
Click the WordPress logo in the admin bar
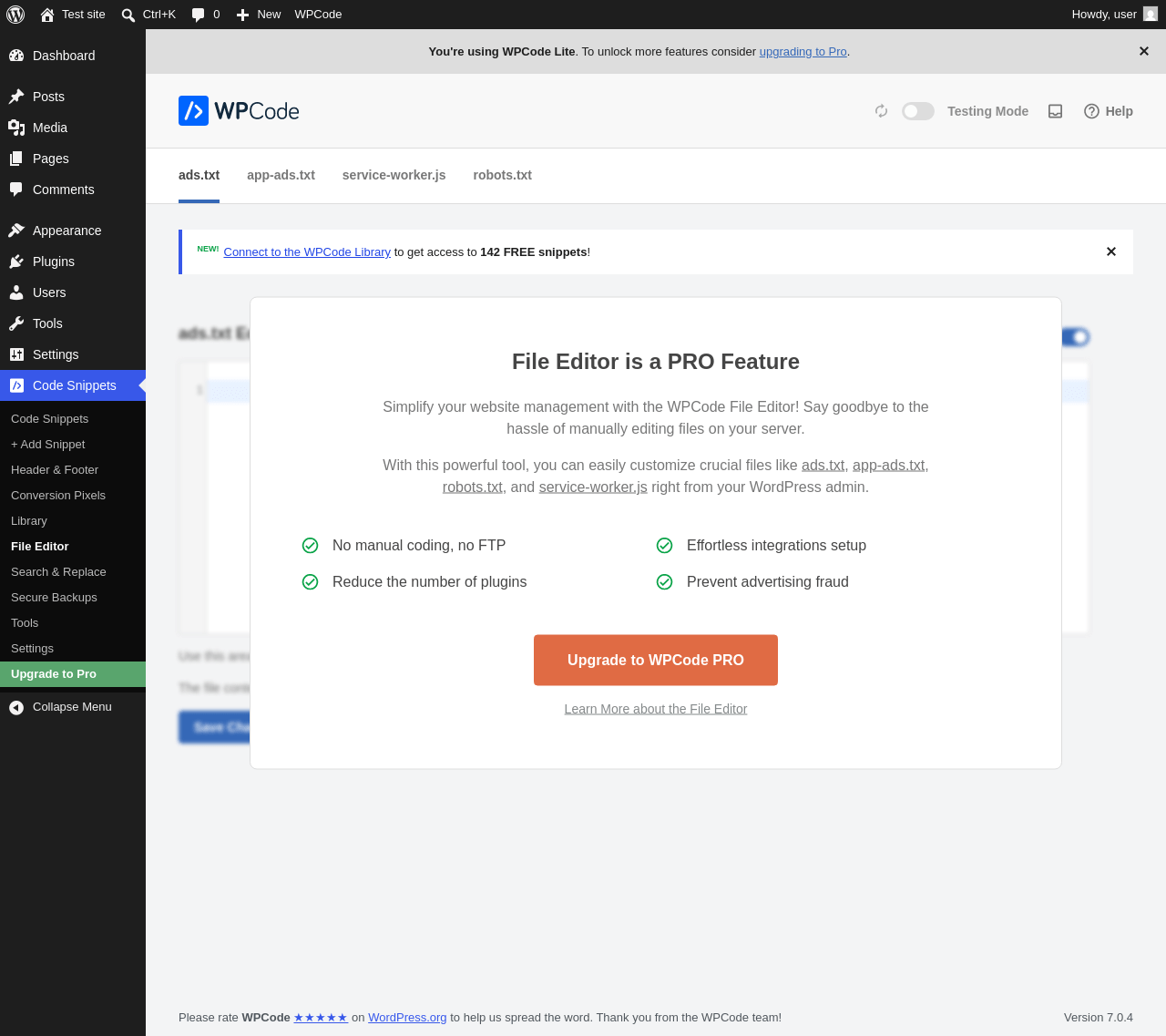[15, 15]
